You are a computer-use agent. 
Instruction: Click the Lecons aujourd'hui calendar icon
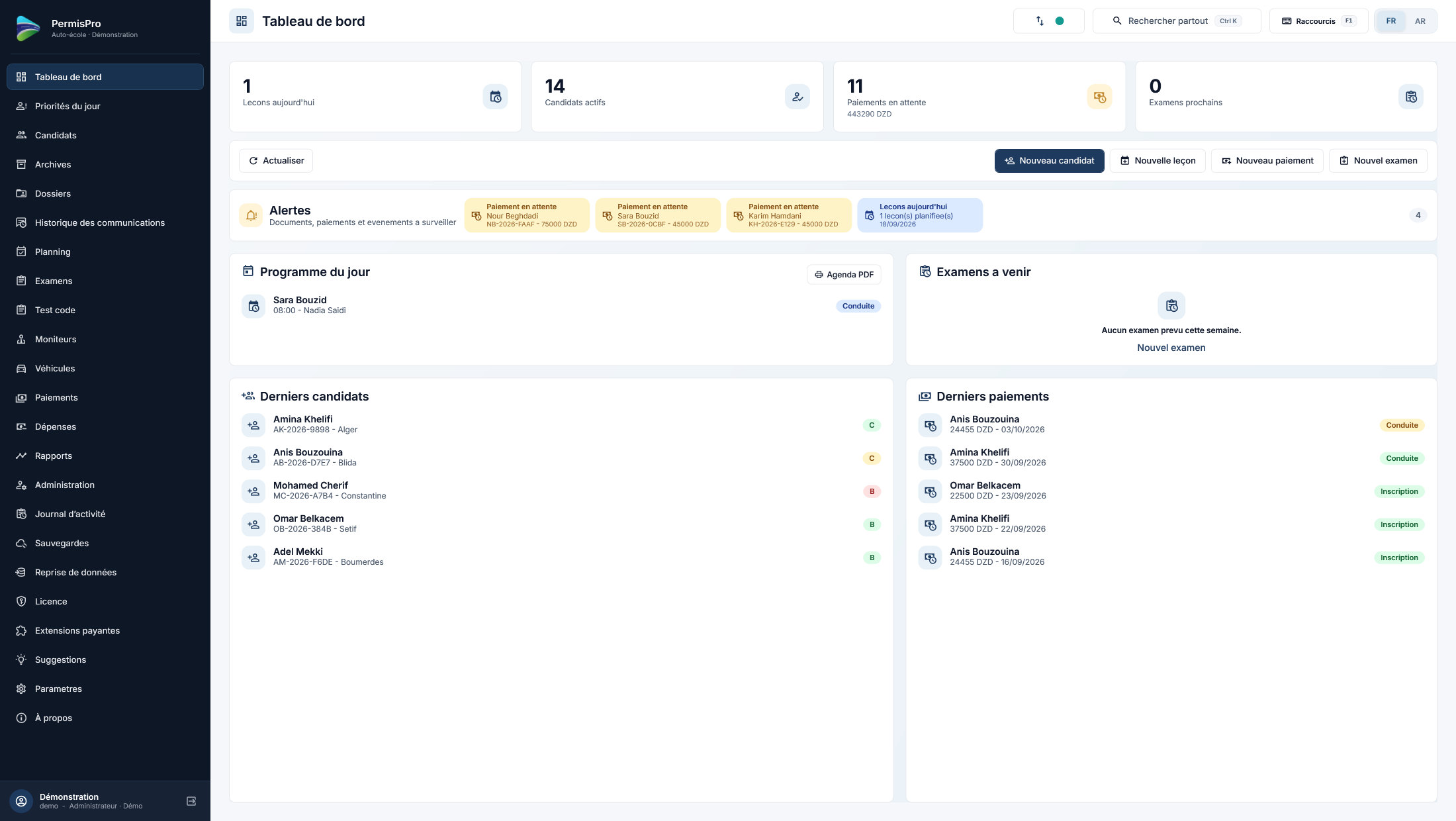[x=495, y=97]
